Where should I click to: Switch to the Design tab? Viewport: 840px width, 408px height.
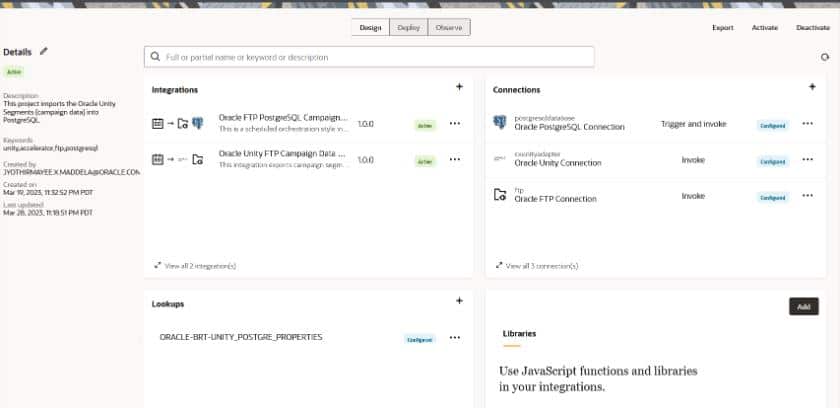click(370, 28)
